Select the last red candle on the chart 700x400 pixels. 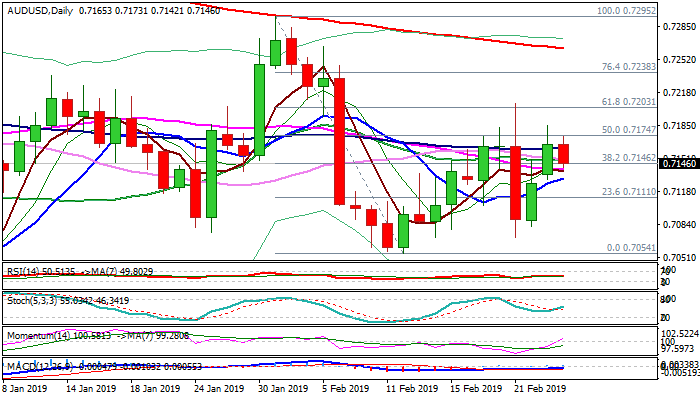563,154
